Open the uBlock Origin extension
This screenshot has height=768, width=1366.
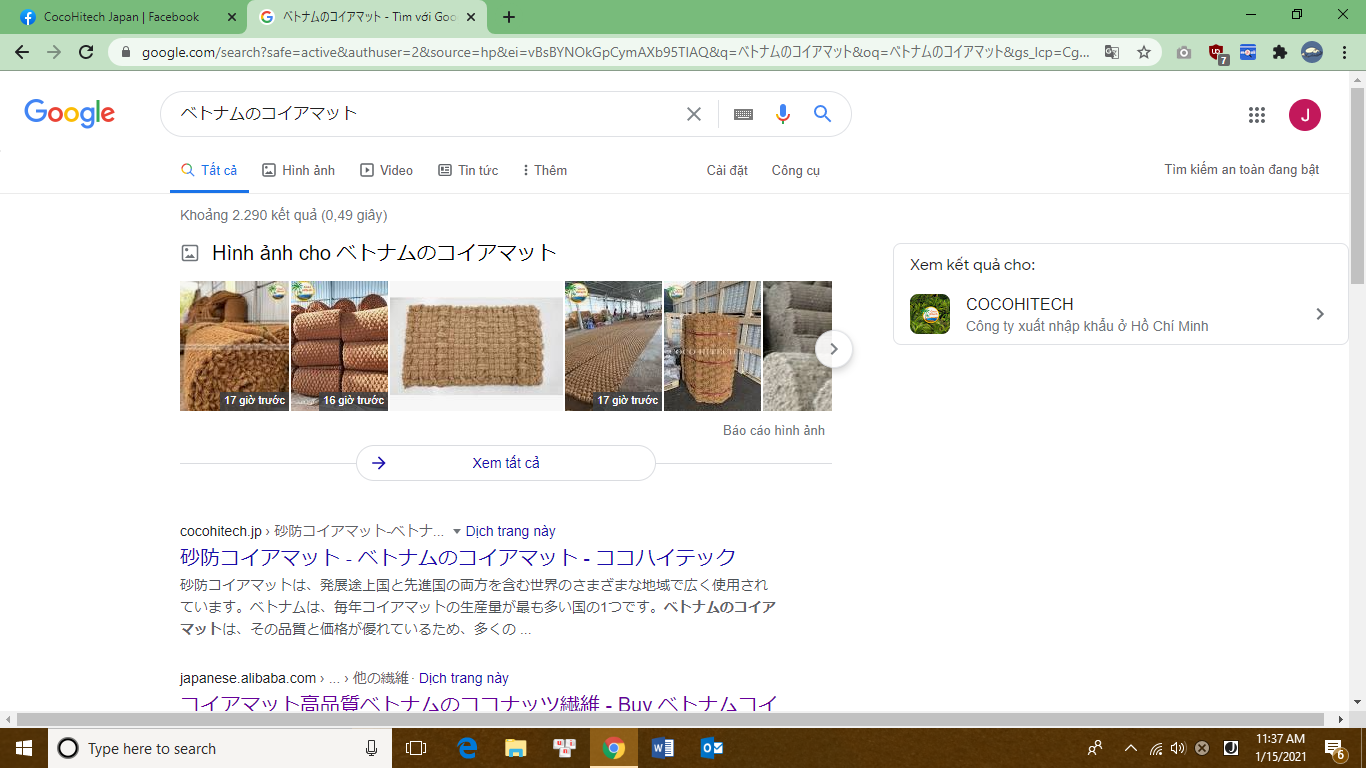pyautogui.click(x=1216, y=52)
